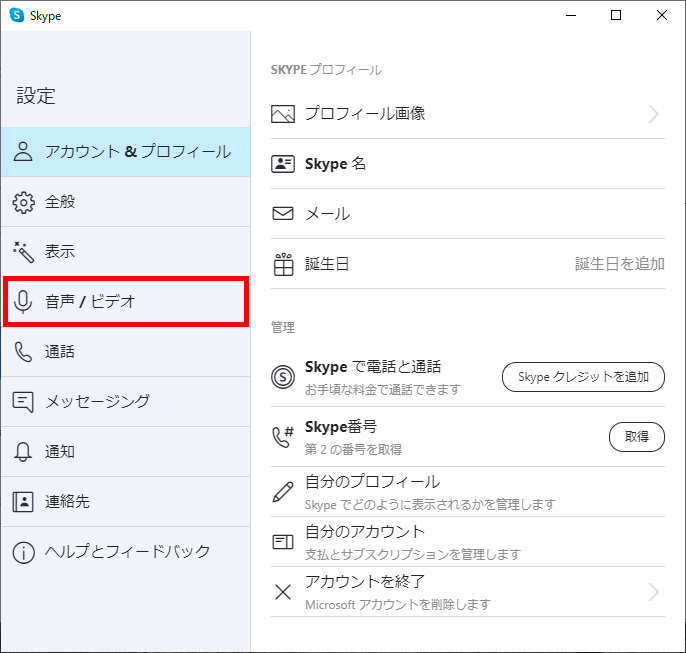Open the ヘルプとフィードバック tab

pyautogui.click(x=126, y=552)
